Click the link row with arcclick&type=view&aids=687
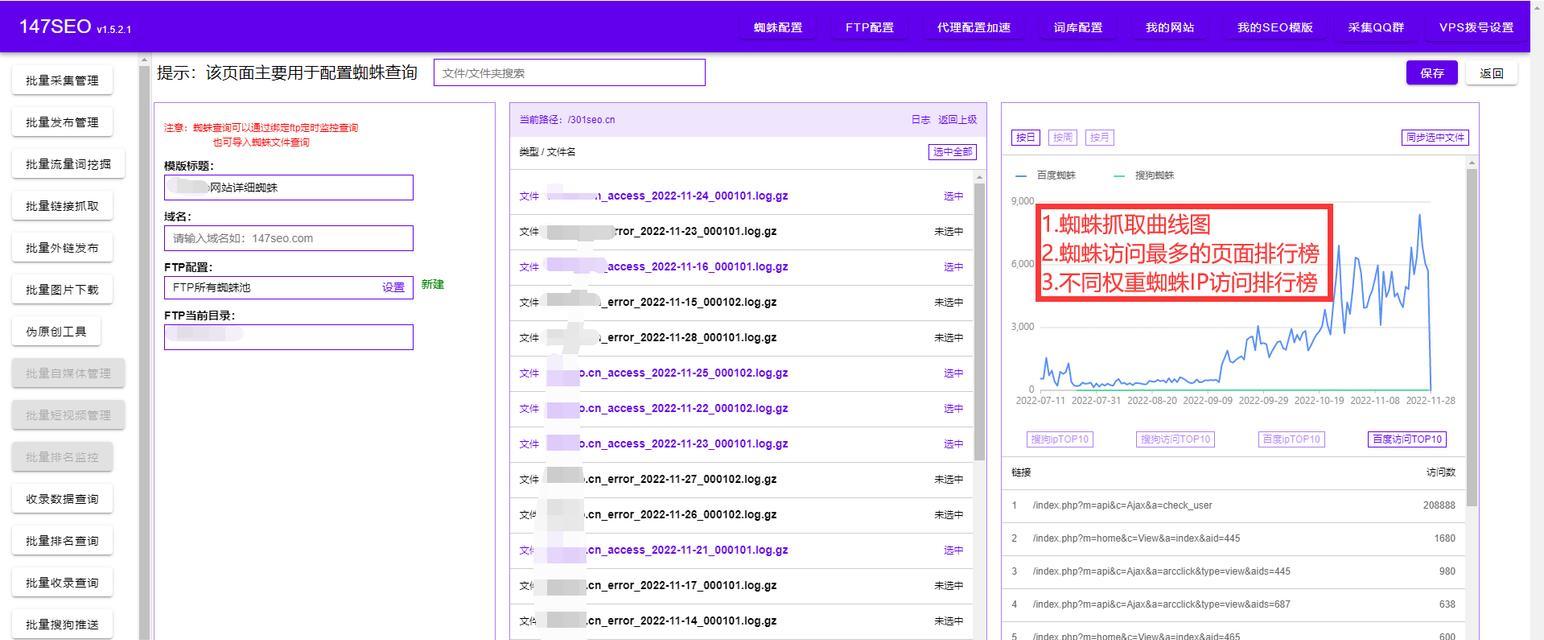Image resolution: width=1544 pixels, height=640 pixels. click(1233, 605)
